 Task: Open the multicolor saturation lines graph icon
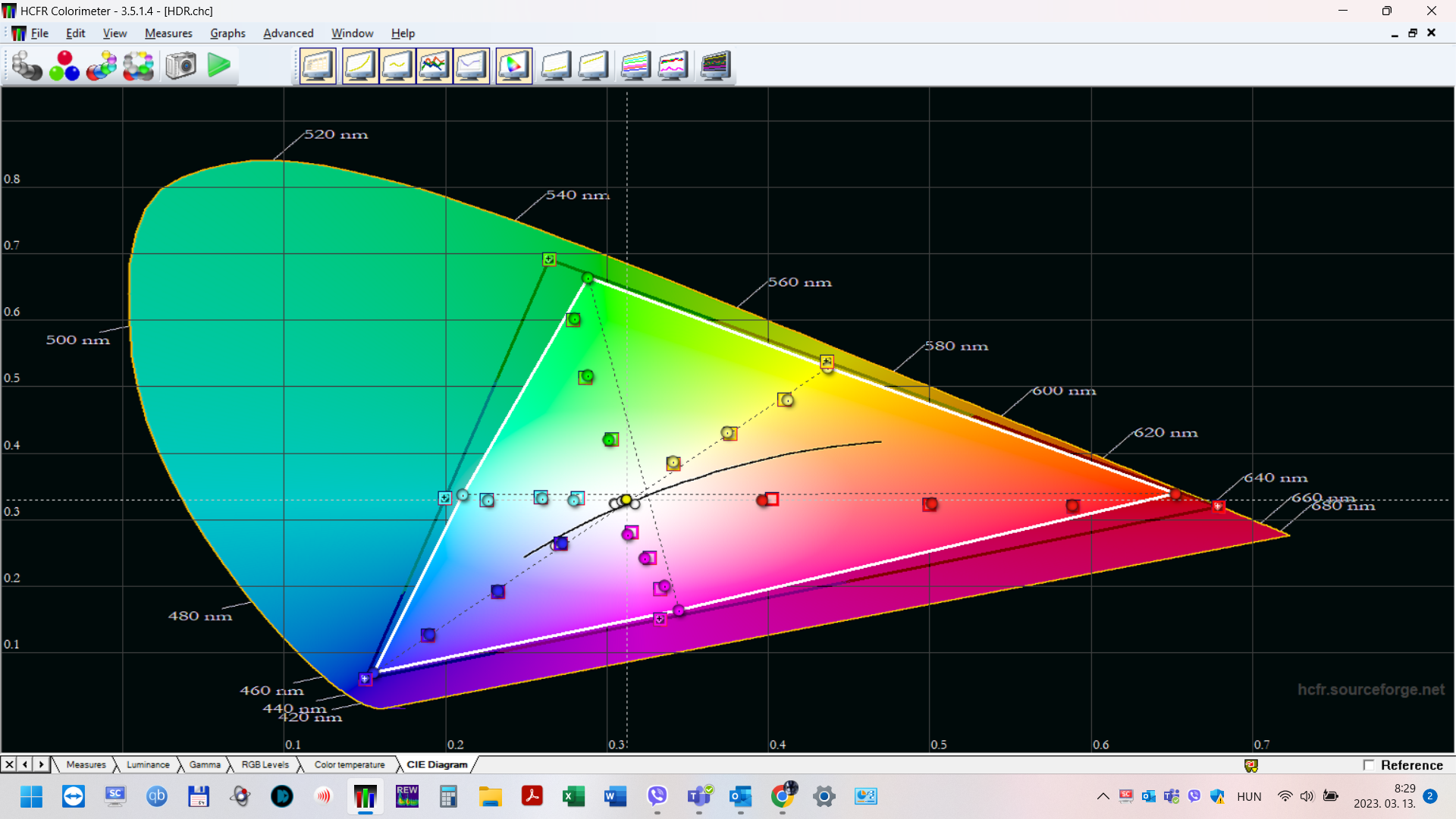635,66
